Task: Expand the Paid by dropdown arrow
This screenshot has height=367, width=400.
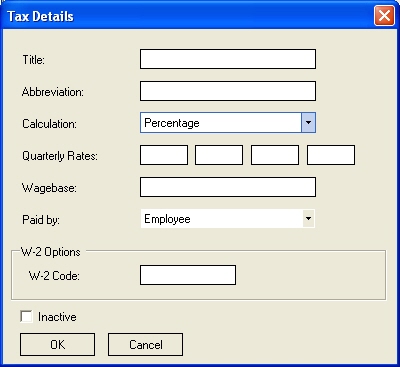Action: click(308, 219)
